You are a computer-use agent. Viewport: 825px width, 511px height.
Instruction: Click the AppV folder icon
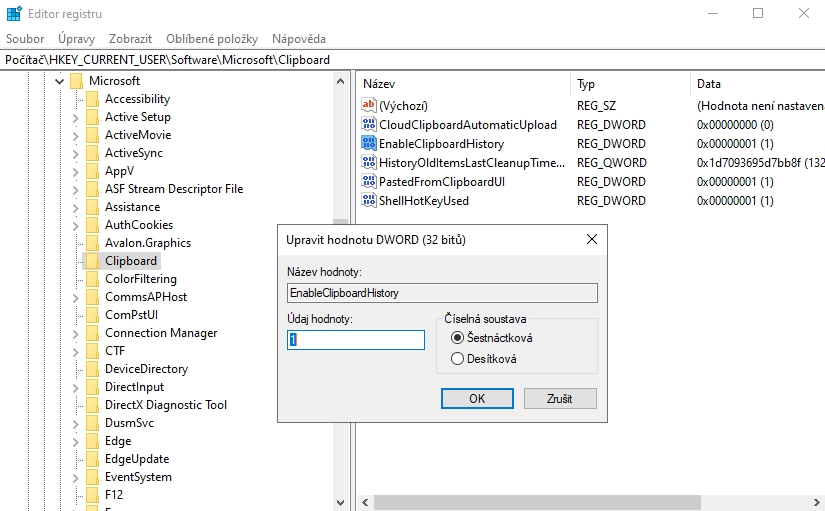92,171
